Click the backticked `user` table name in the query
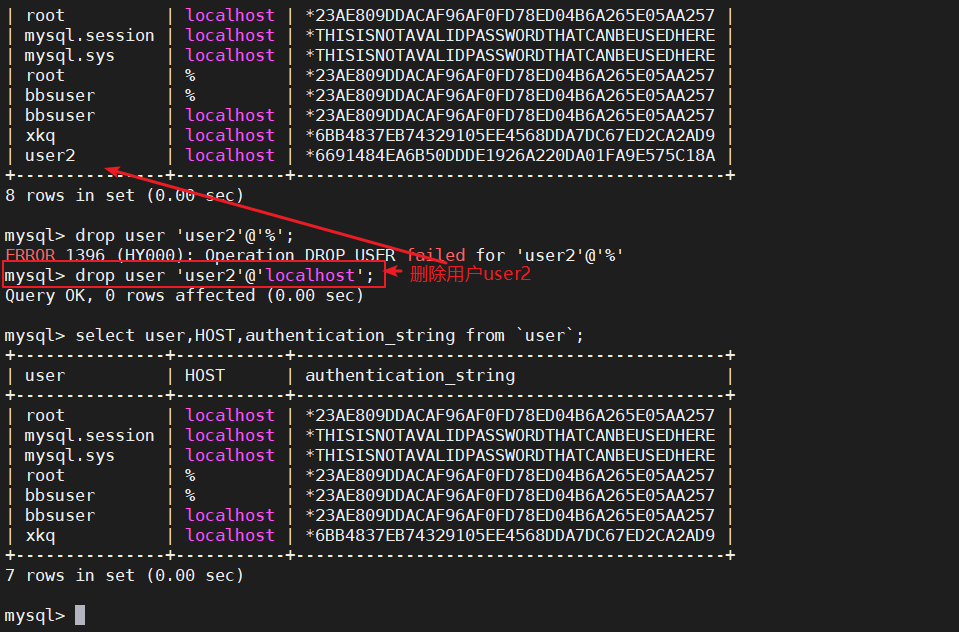Viewport: 959px width, 632px height. [x=546, y=335]
